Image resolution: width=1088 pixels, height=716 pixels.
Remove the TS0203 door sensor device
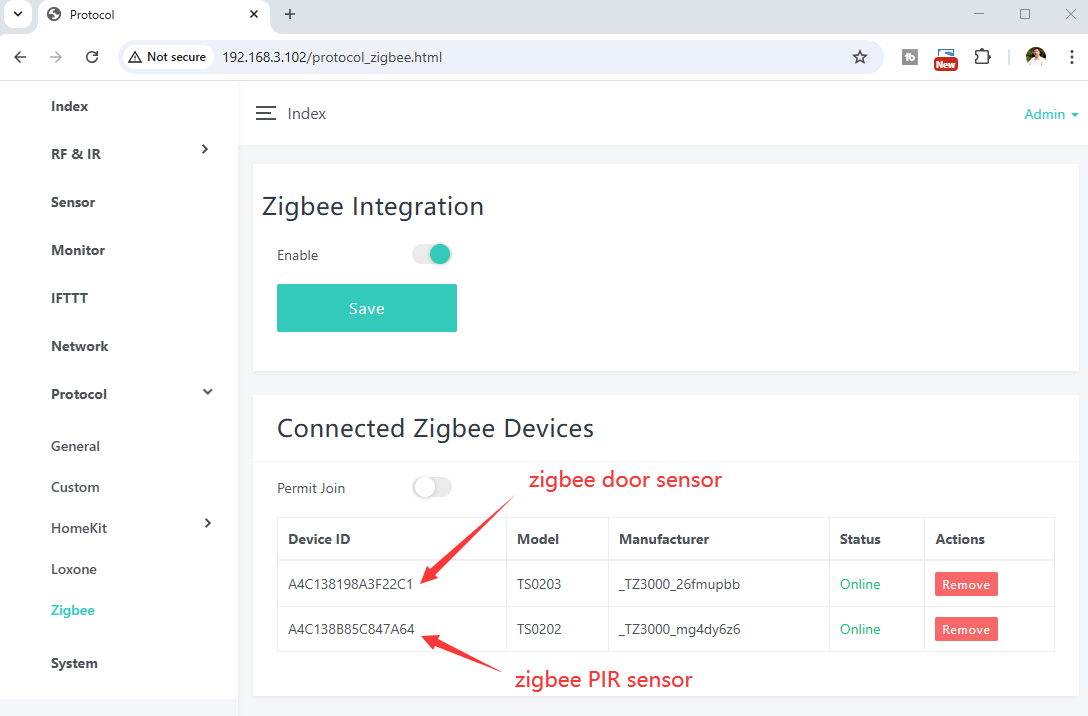pyautogui.click(x=965, y=585)
